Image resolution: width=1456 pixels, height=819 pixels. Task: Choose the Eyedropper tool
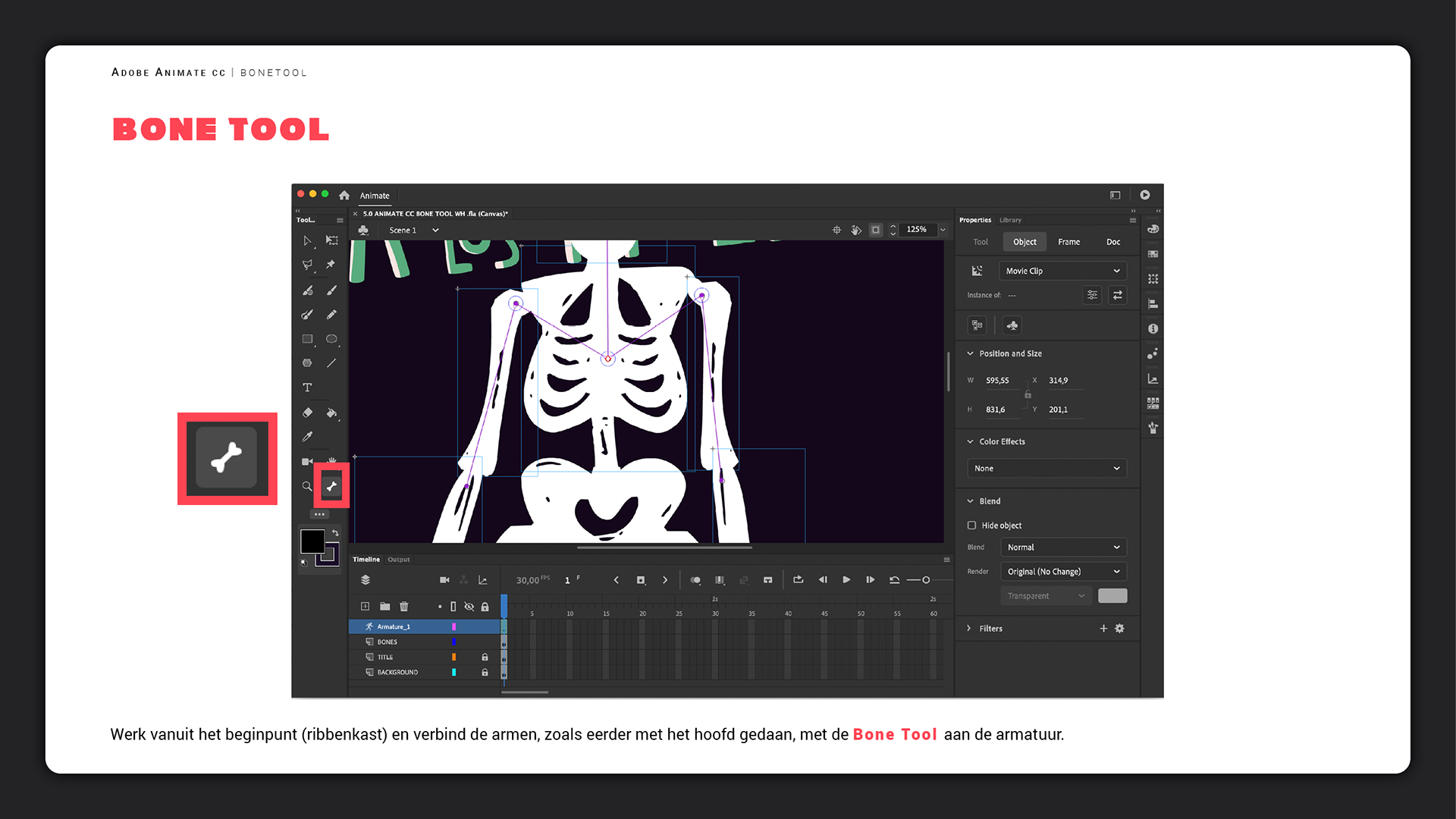(307, 437)
